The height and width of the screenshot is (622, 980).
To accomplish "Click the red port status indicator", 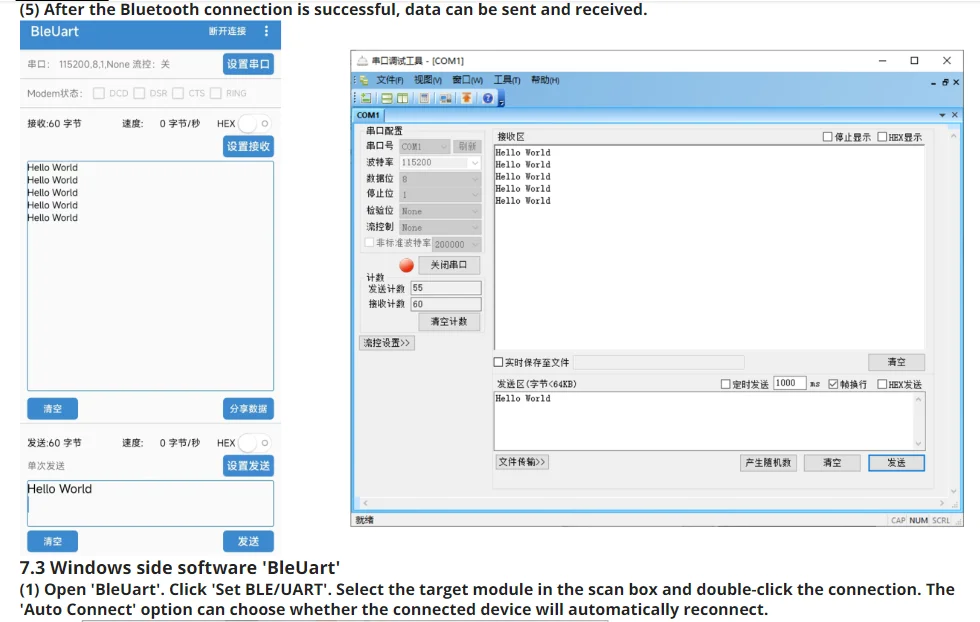I will (406, 265).
